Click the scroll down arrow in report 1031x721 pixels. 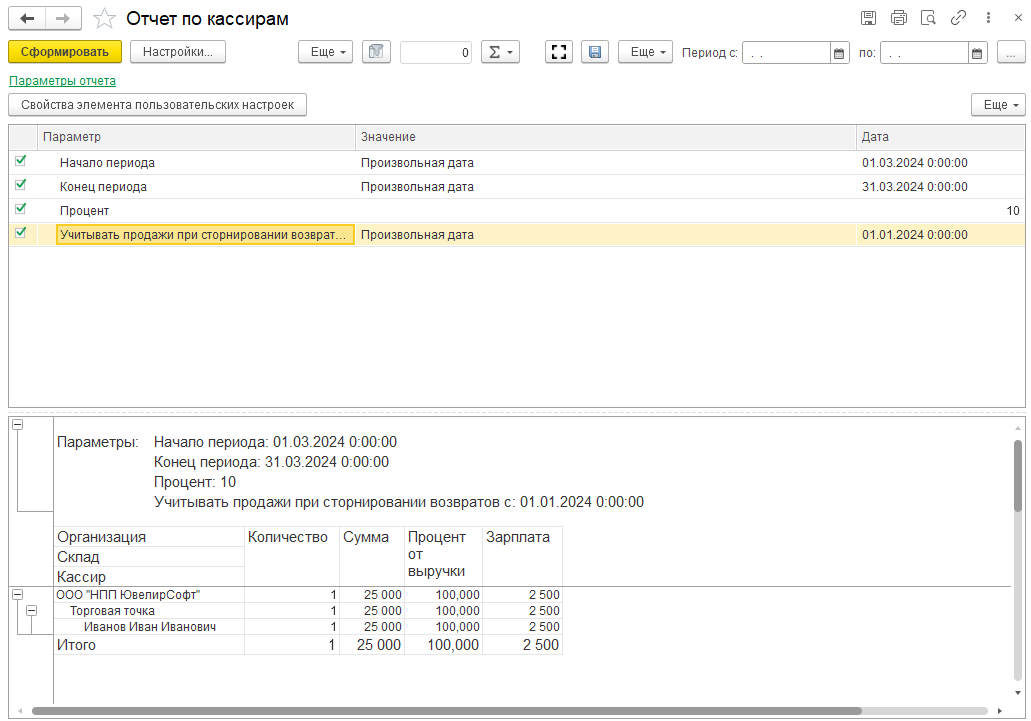point(1018,693)
